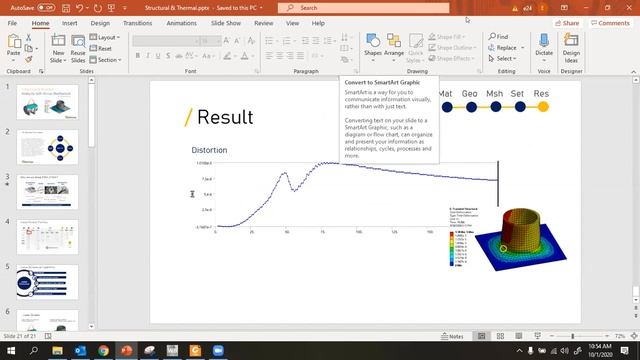Open the Animations tab
This screenshot has width=640, height=360.
pyautogui.click(x=181, y=23)
